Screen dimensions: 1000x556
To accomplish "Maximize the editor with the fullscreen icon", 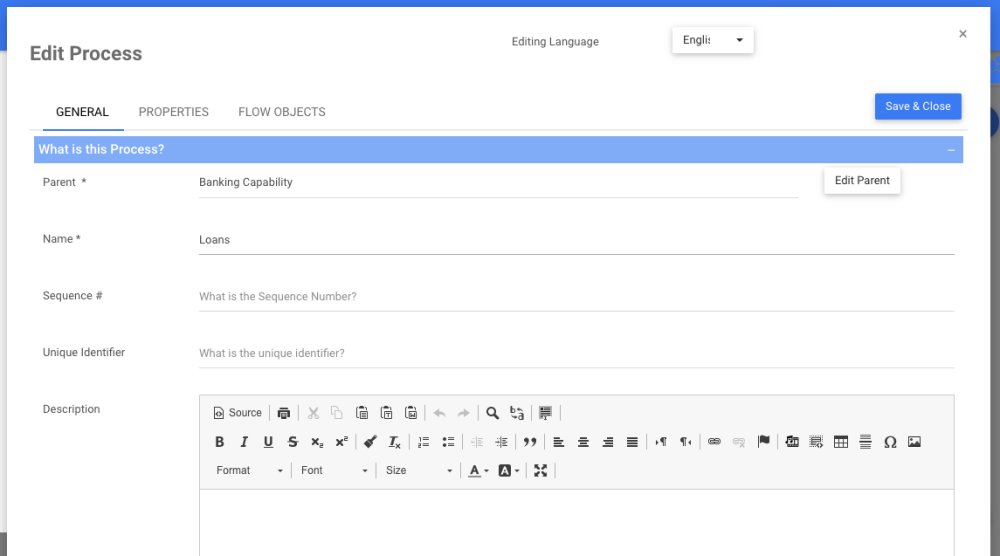I will pyautogui.click(x=541, y=471).
